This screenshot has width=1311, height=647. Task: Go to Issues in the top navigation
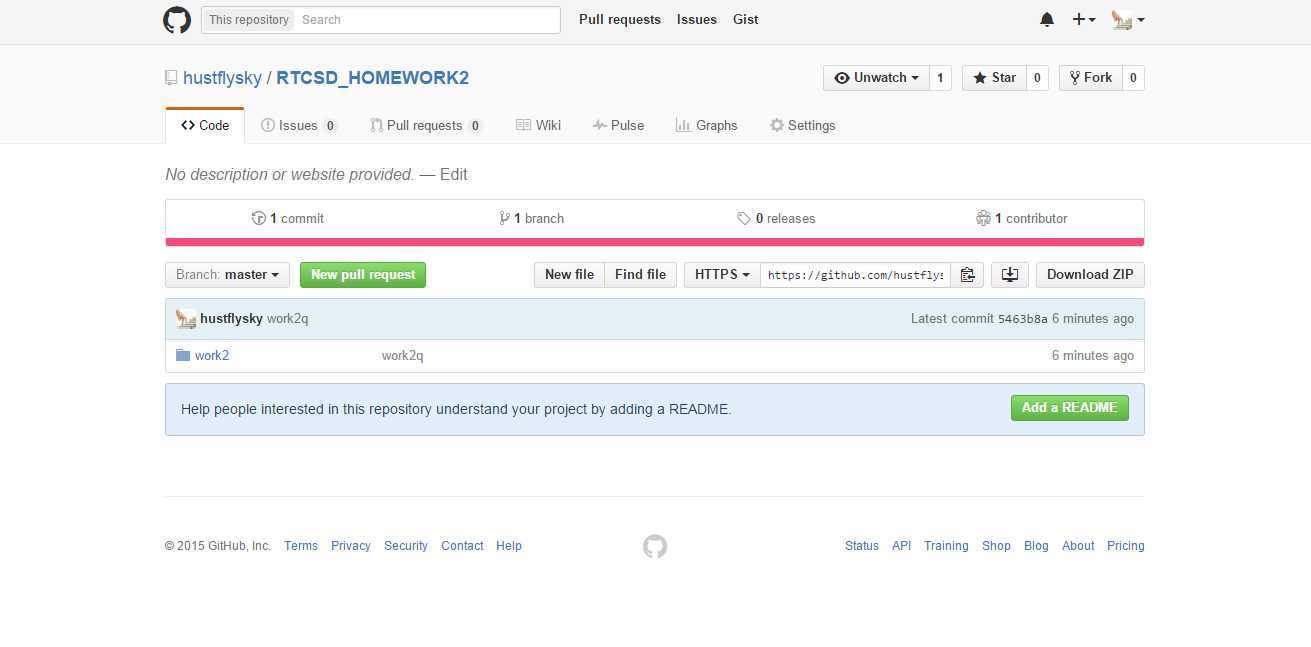click(697, 20)
